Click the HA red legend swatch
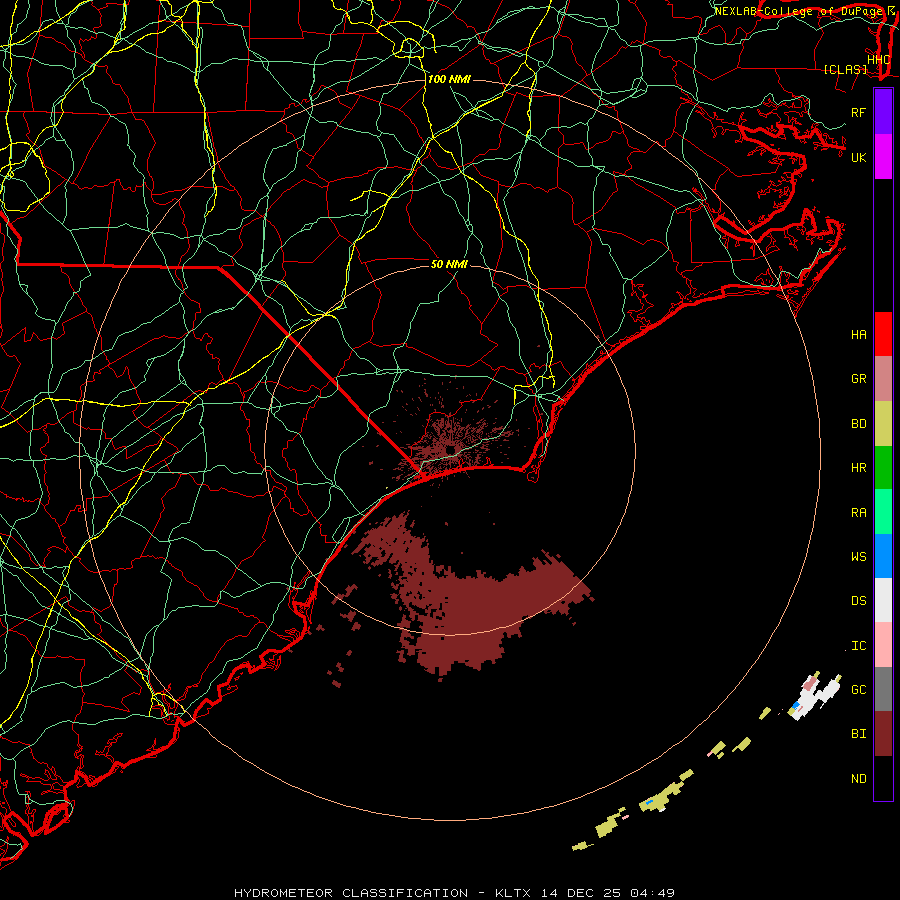Screen dimensions: 900x900 (883, 334)
